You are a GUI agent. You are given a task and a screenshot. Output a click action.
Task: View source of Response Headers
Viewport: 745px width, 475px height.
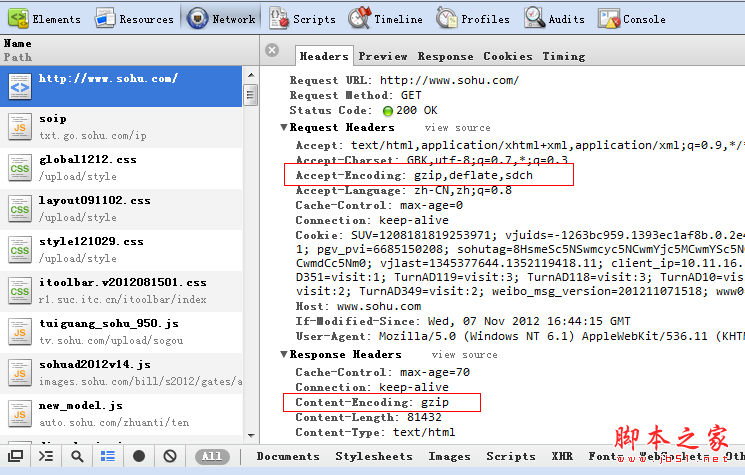click(464, 355)
